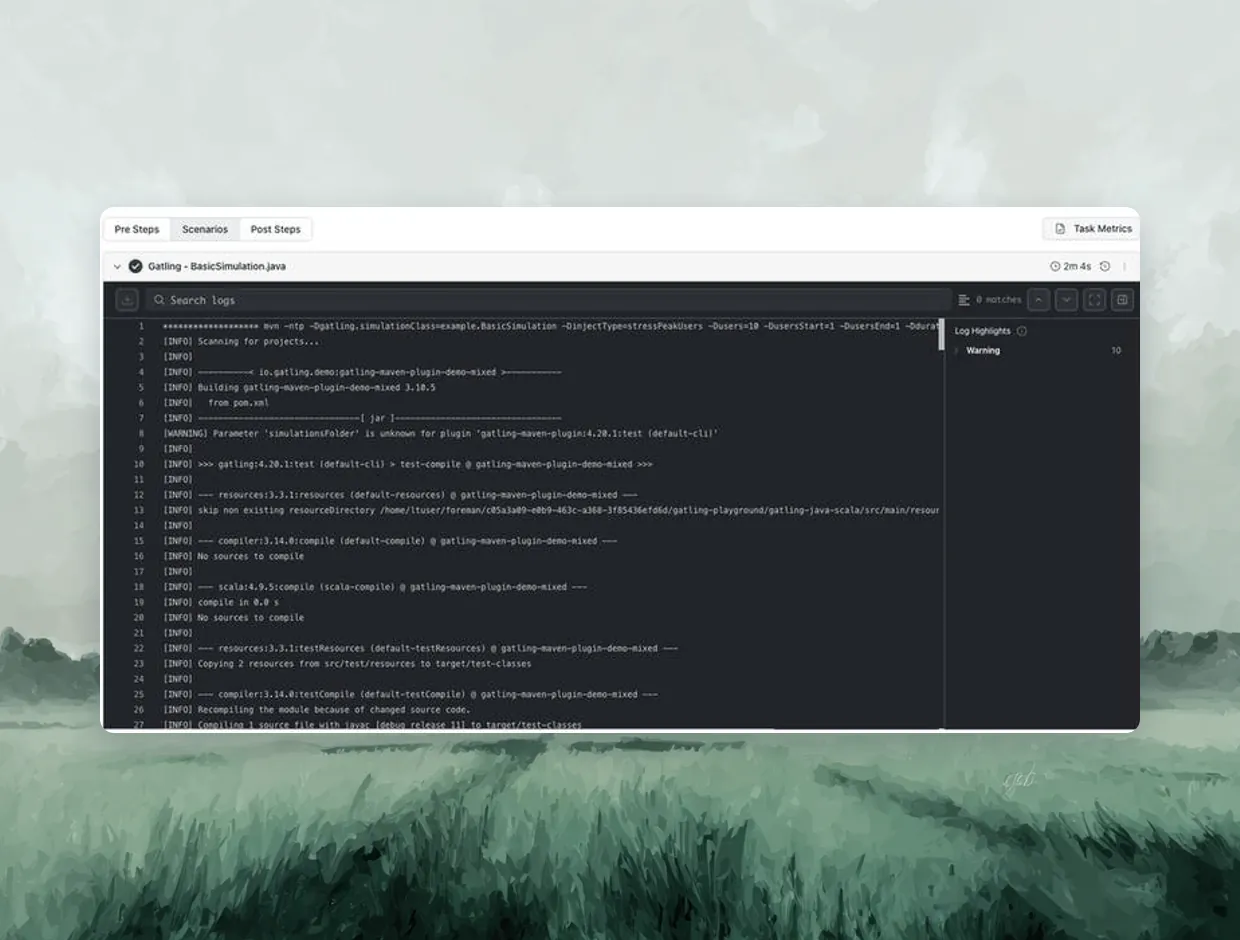The height and width of the screenshot is (940, 1240).
Task: Click log line "skip non existing resourceDirectory"
Action: click(x=550, y=510)
